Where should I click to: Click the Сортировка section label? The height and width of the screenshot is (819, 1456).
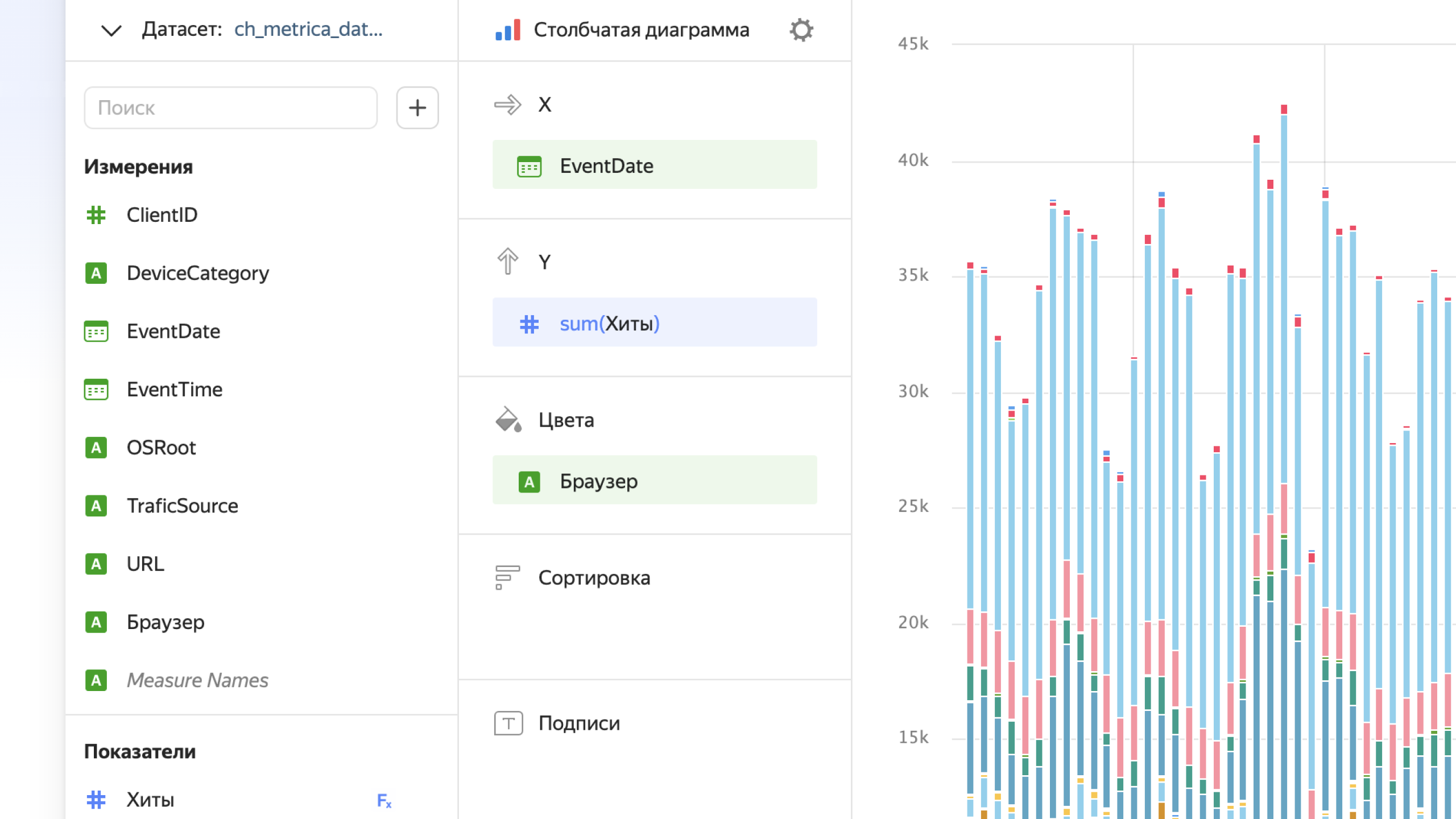click(x=594, y=578)
